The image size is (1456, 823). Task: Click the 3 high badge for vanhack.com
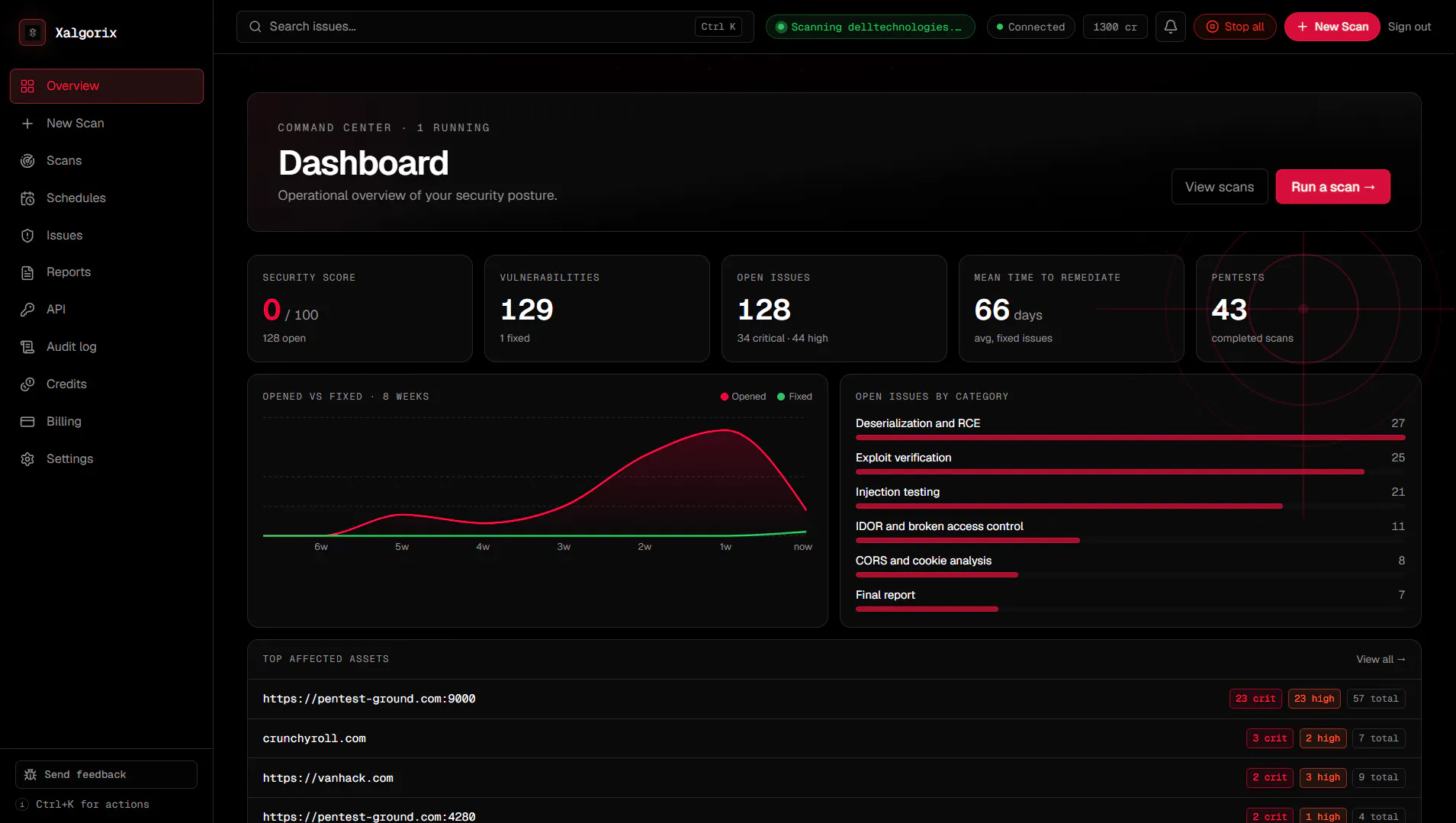coord(1323,777)
